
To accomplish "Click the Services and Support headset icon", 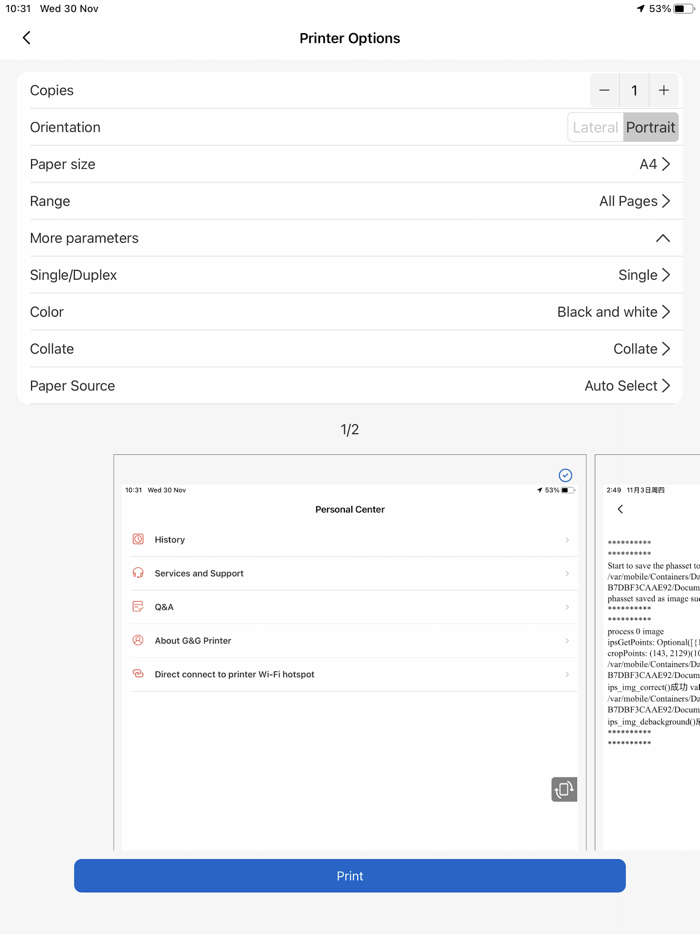I will click(x=138, y=573).
